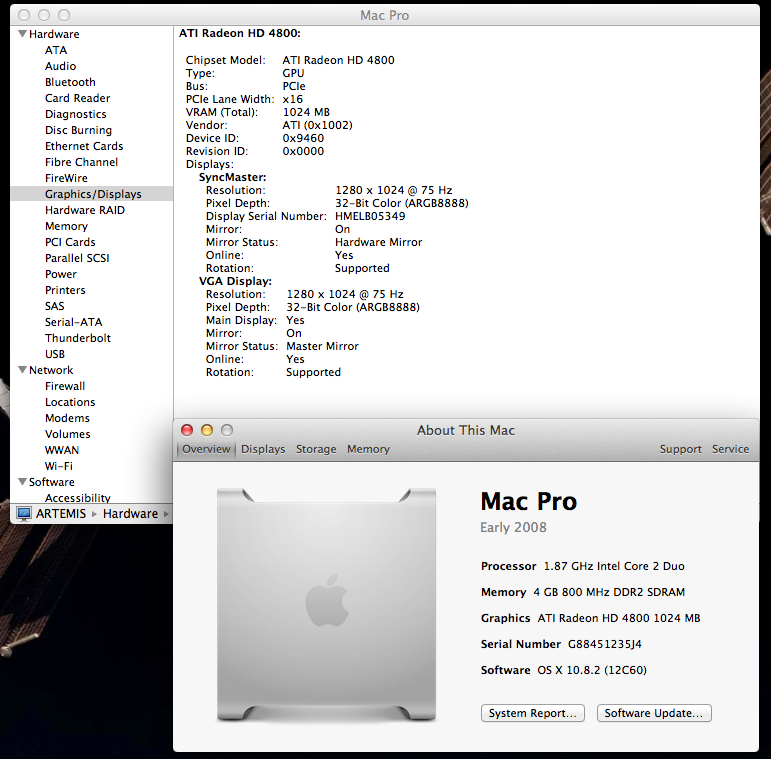Click the Software Update button
Image resolution: width=771 pixels, height=759 pixels.
tap(654, 713)
